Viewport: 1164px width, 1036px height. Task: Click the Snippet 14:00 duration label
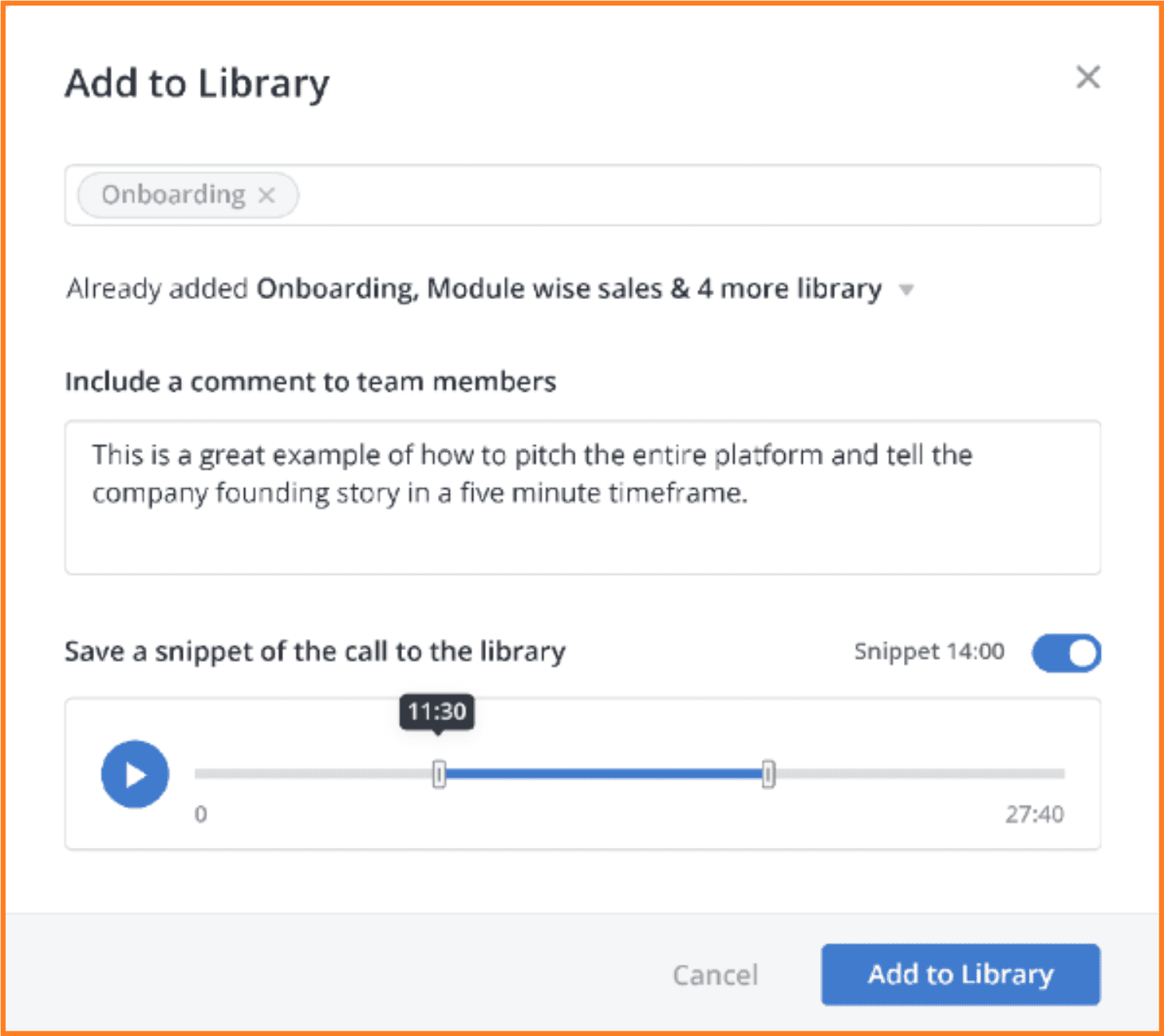click(x=929, y=652)
